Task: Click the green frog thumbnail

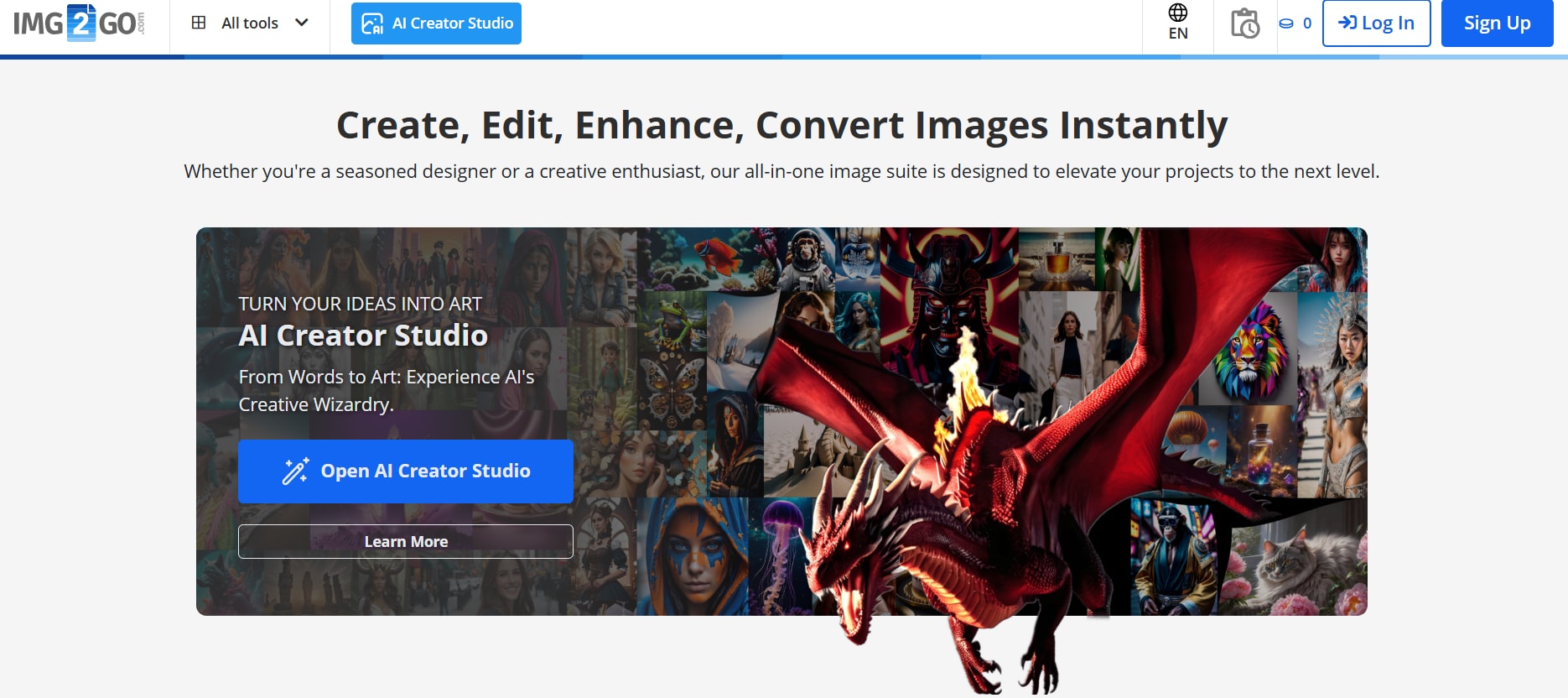Action: (671, 321)
